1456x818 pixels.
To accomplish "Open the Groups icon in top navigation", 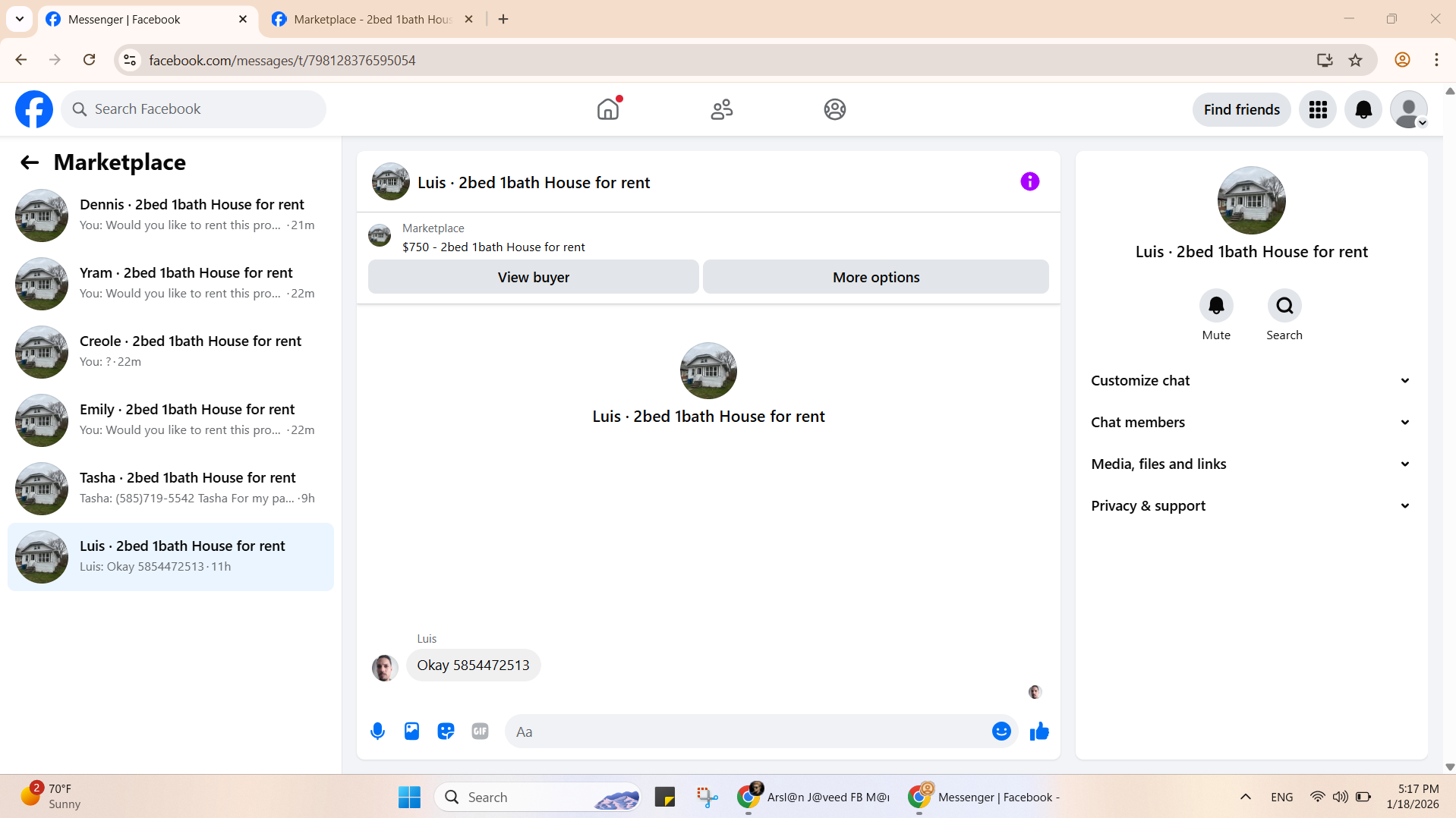I will tap(835, 109).
